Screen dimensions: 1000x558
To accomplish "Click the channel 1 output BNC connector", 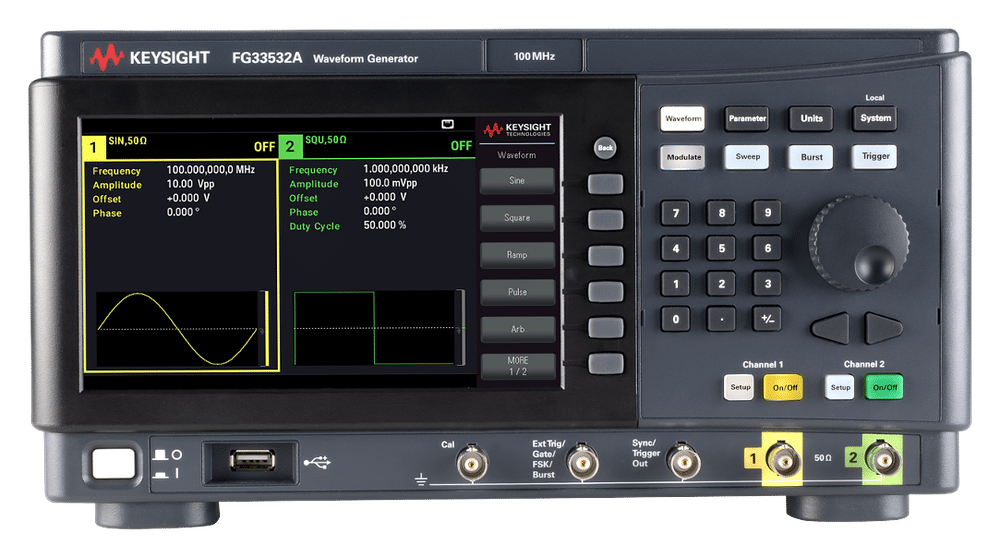I will (783, 460).
